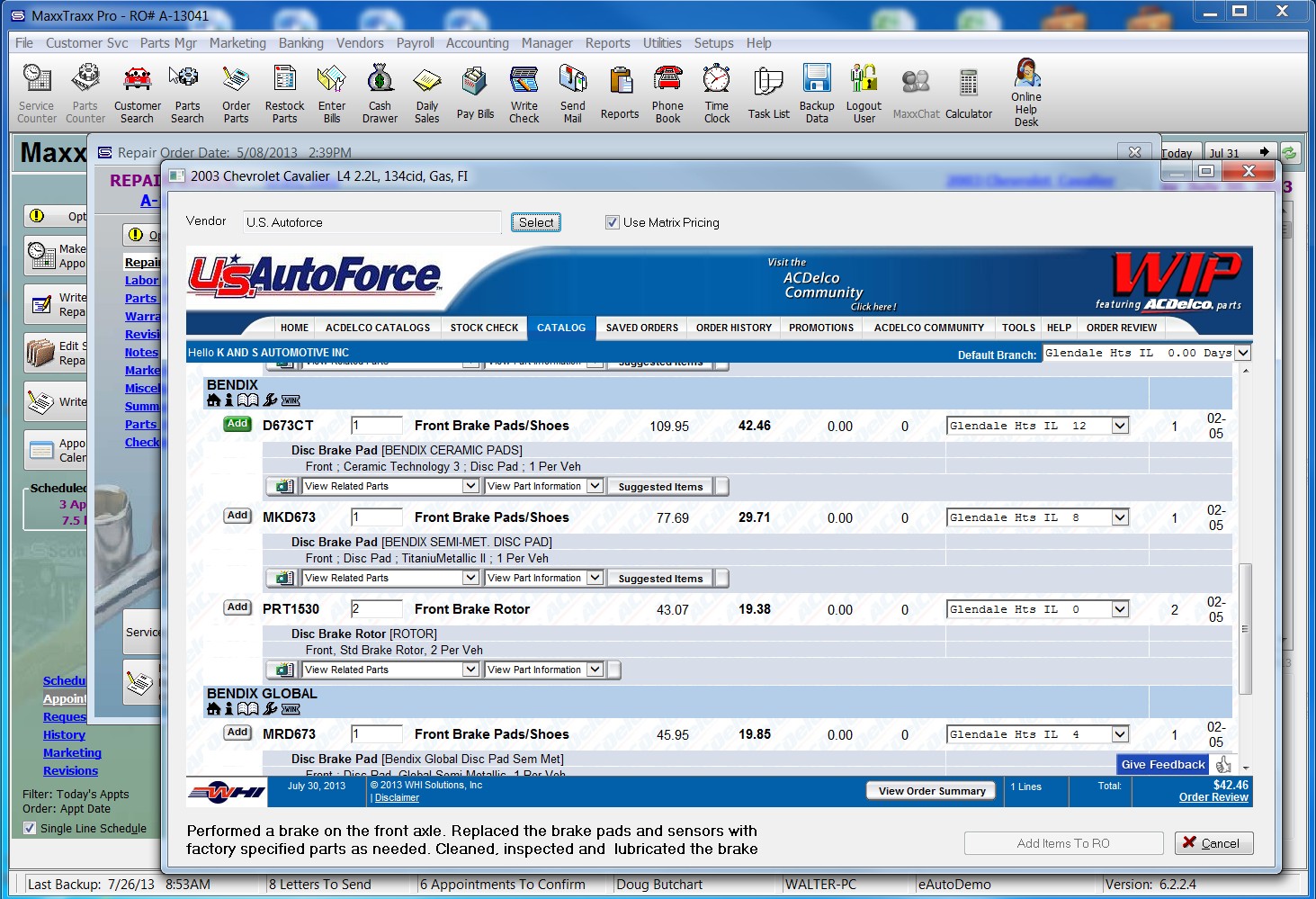Click the Write Check icon
This screenshot has height=899, width=1316.
[524, 94]
